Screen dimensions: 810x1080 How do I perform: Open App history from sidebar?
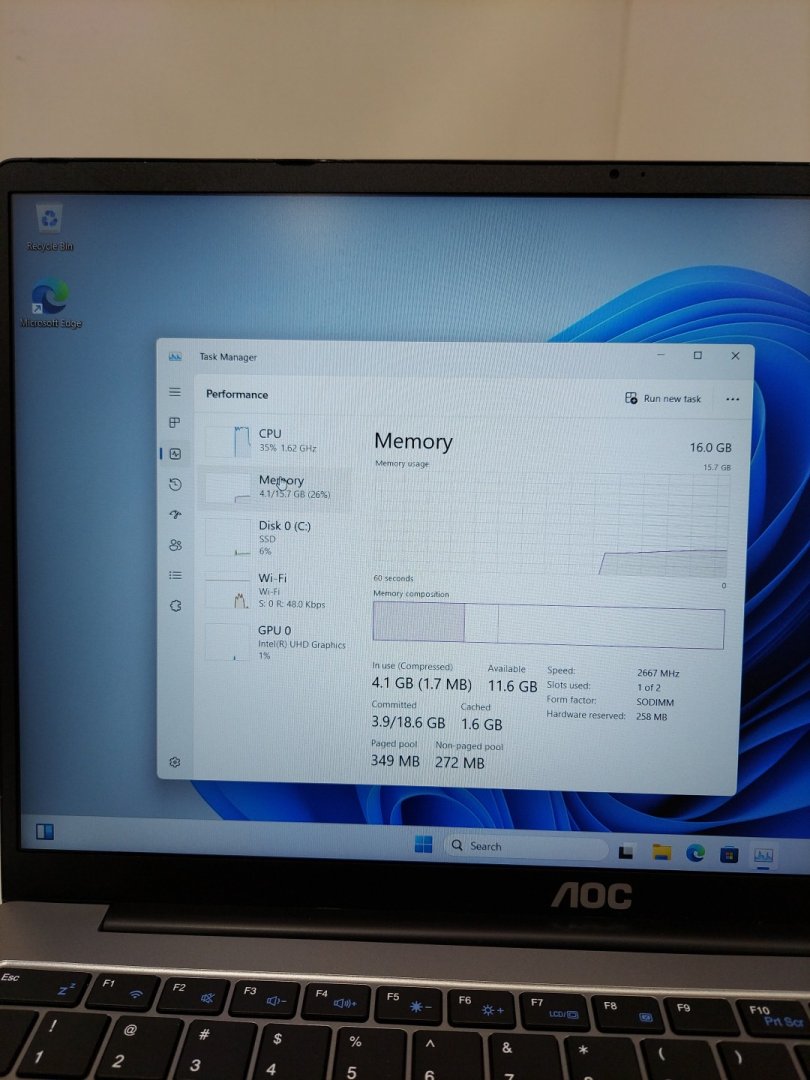(x=175, y=484)
